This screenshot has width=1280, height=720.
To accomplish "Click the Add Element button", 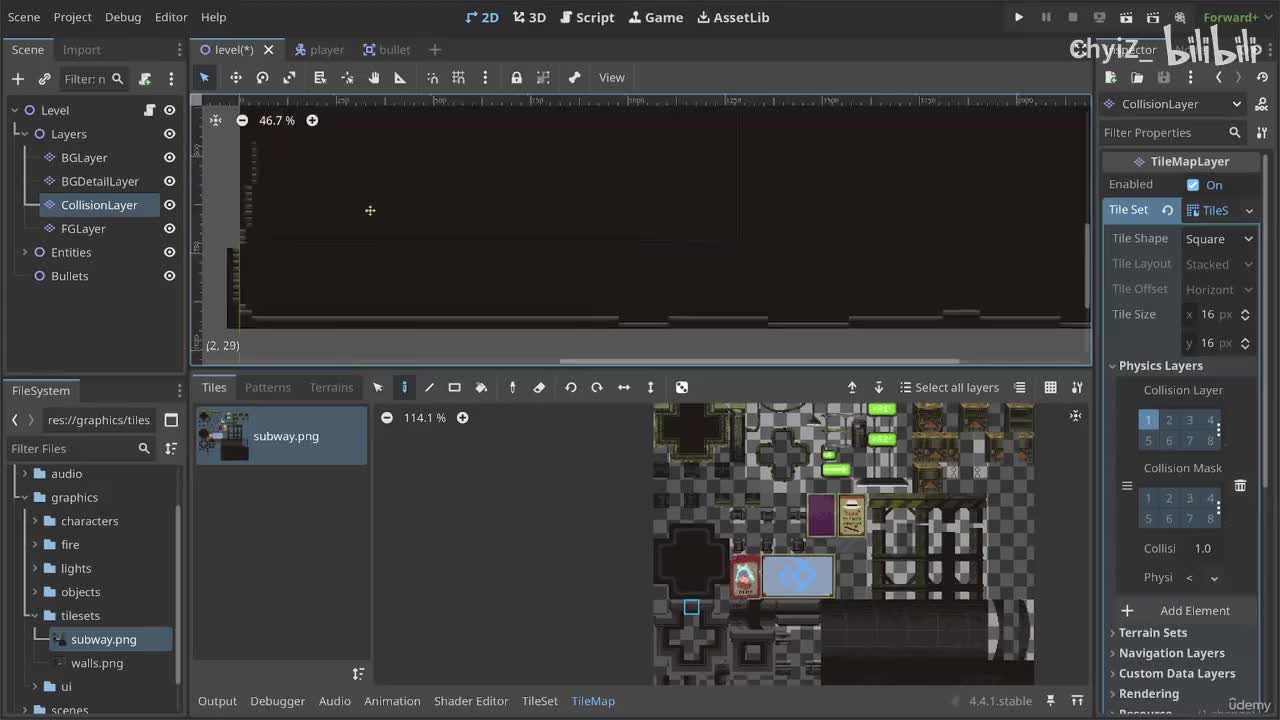I will click(1194, 611).
